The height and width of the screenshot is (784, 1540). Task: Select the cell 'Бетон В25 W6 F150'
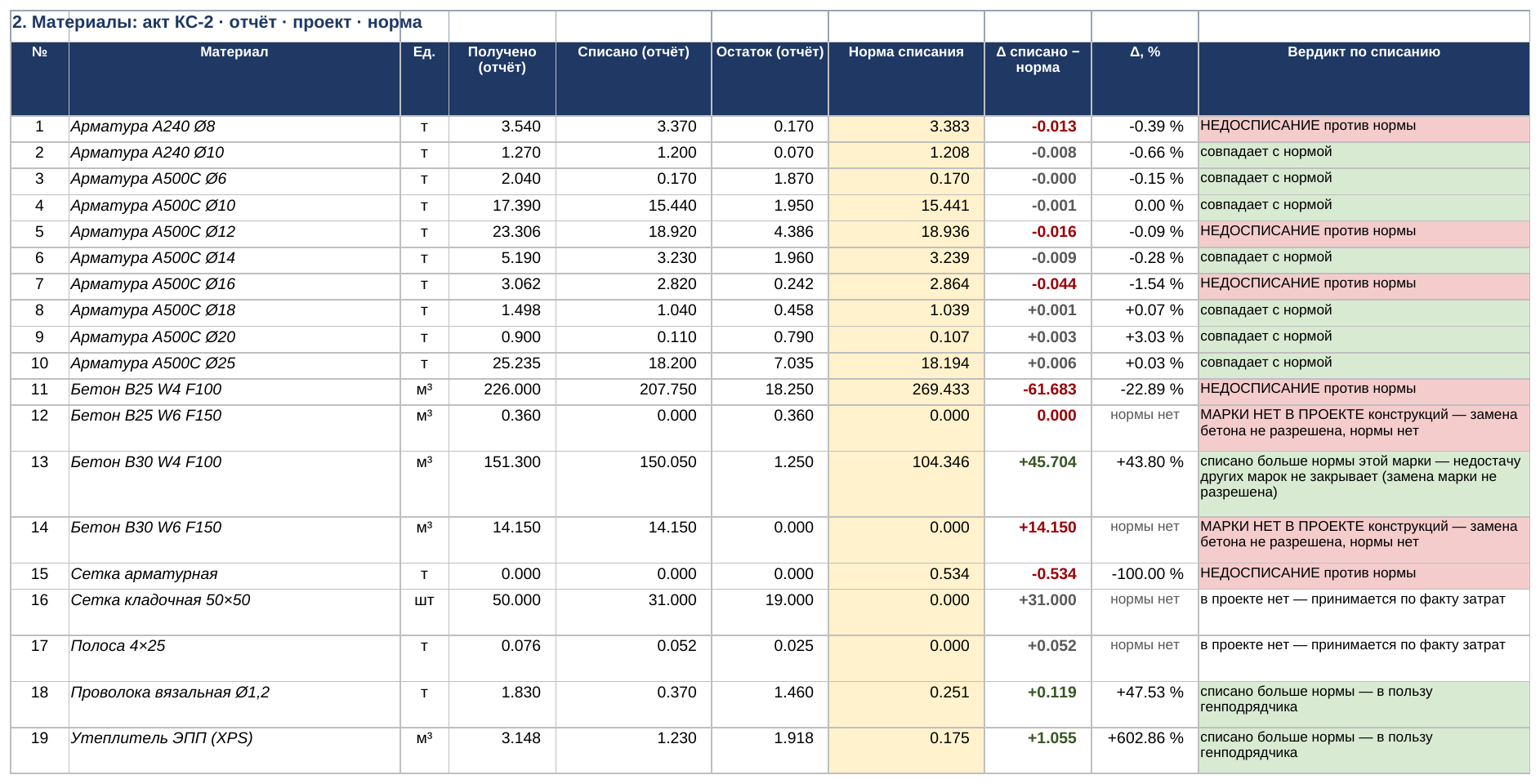tap(234, 429)
